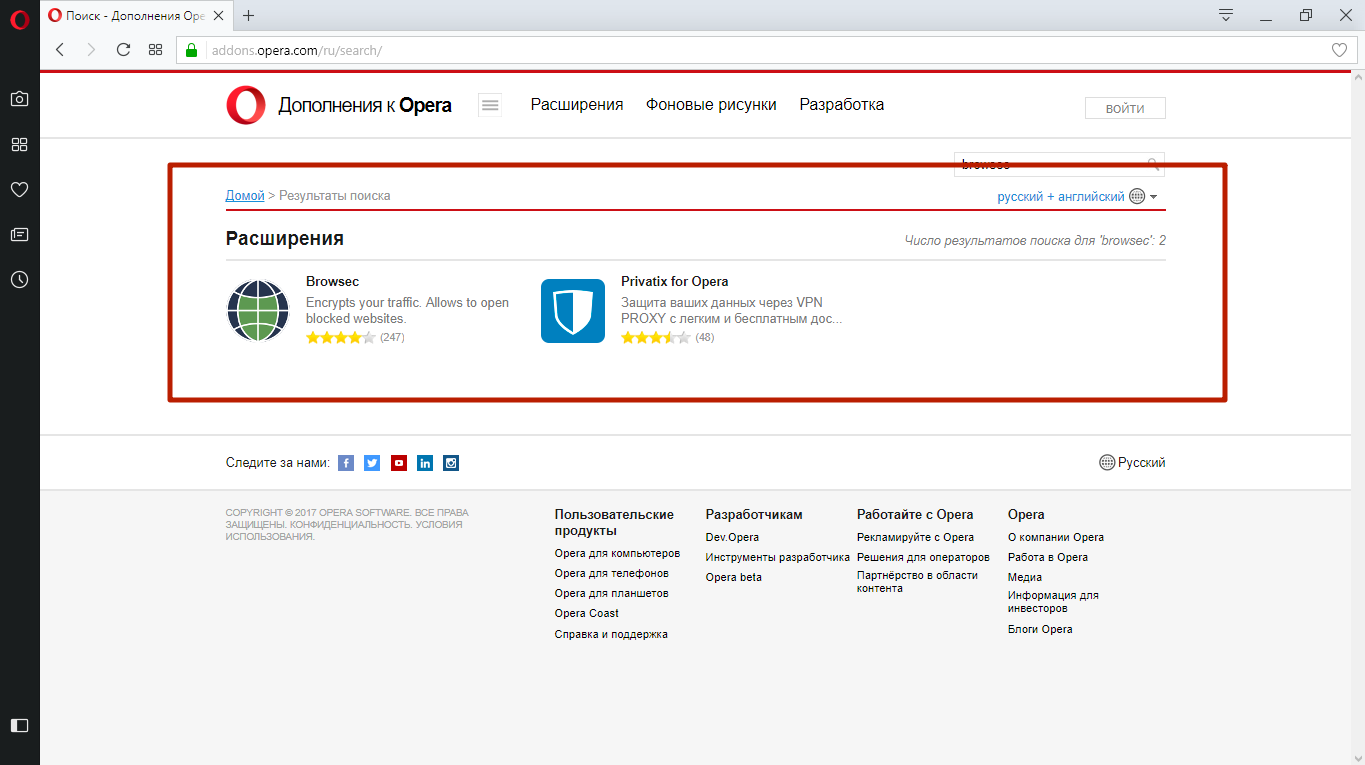Open Opera для компьютеров link
Screen dimensions: 1365x765
pos(617,554)
